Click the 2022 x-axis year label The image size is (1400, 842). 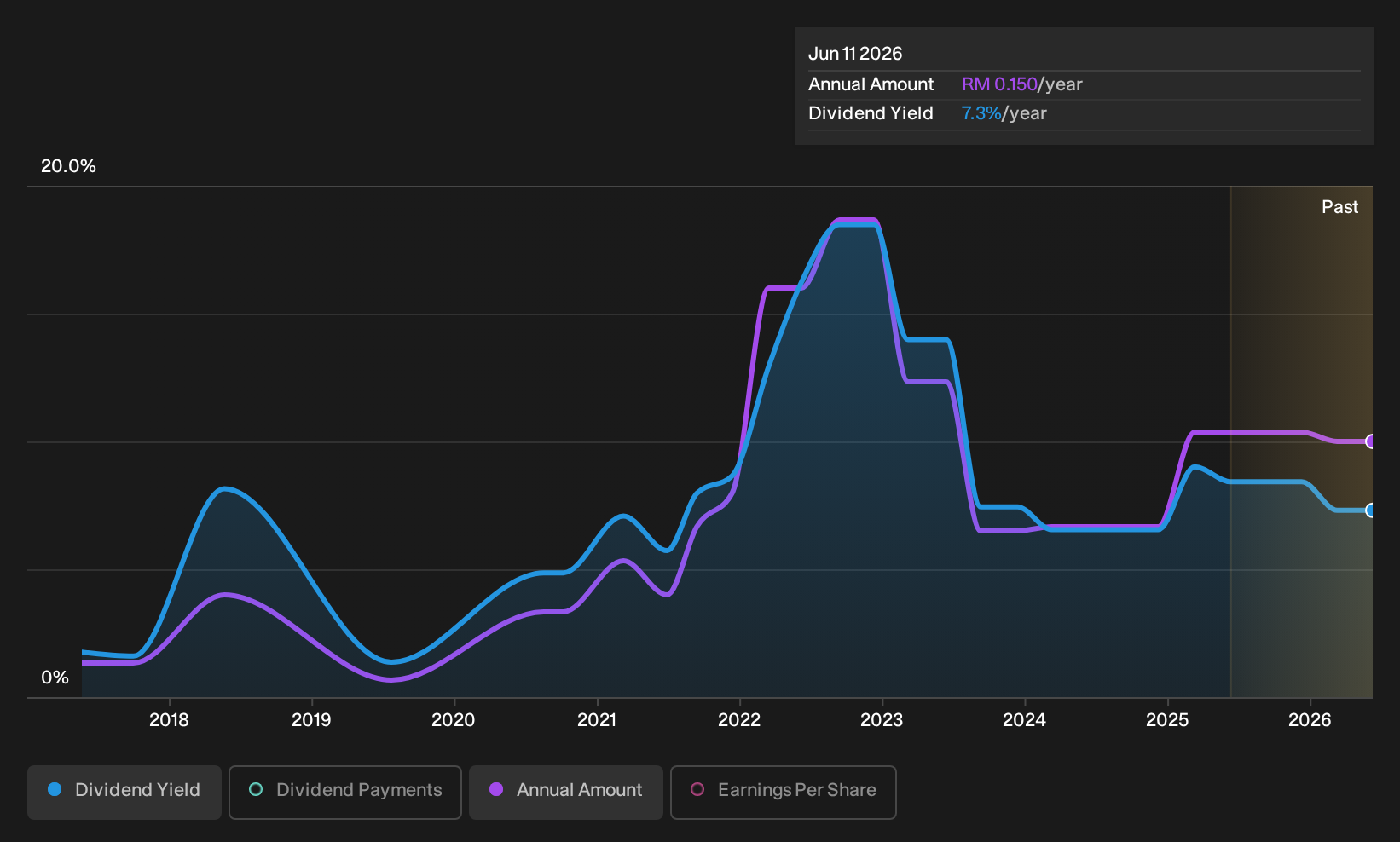point(739,720)
